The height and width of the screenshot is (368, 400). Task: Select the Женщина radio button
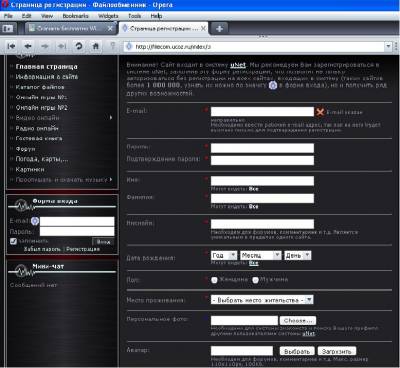(x=214, y=280)
